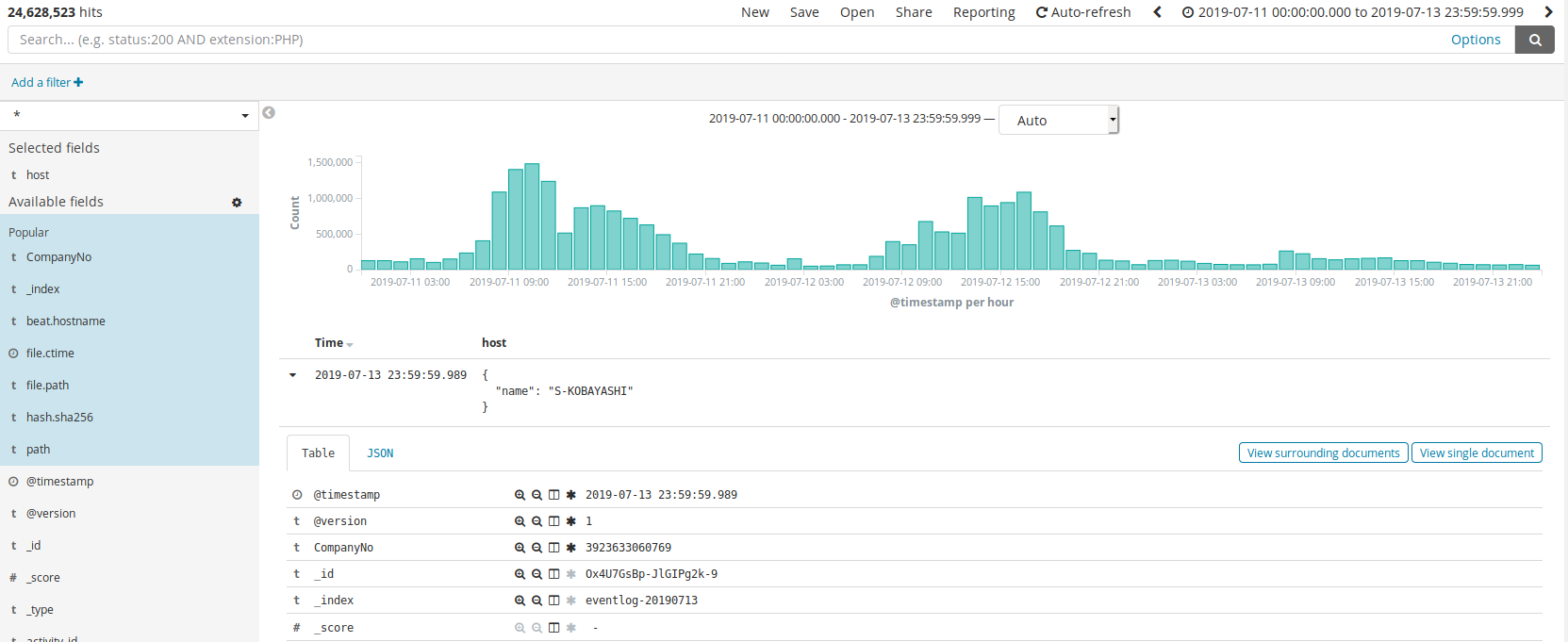Open the time range picker 2019-07-11 to 2019-07-13
The image size is (1568, 642).
pyautogui.click(x=1353, y=12)
